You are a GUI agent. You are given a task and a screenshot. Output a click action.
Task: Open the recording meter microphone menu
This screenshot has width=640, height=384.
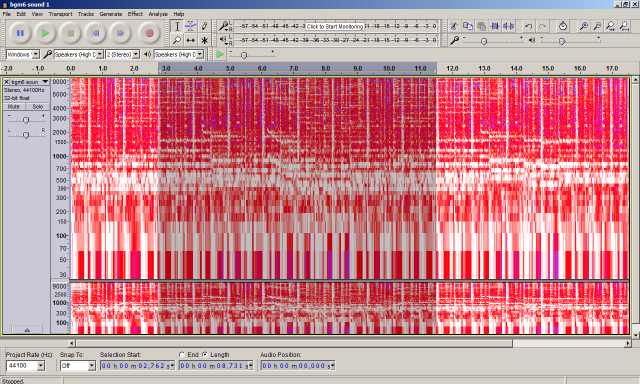pos(223,27)
